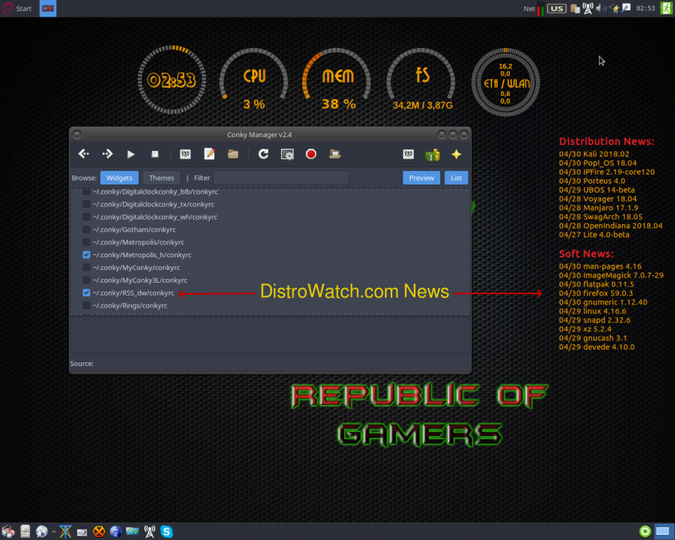675x540 pixels.
Task: Select the Preview view button
Action: coord(421,178)
